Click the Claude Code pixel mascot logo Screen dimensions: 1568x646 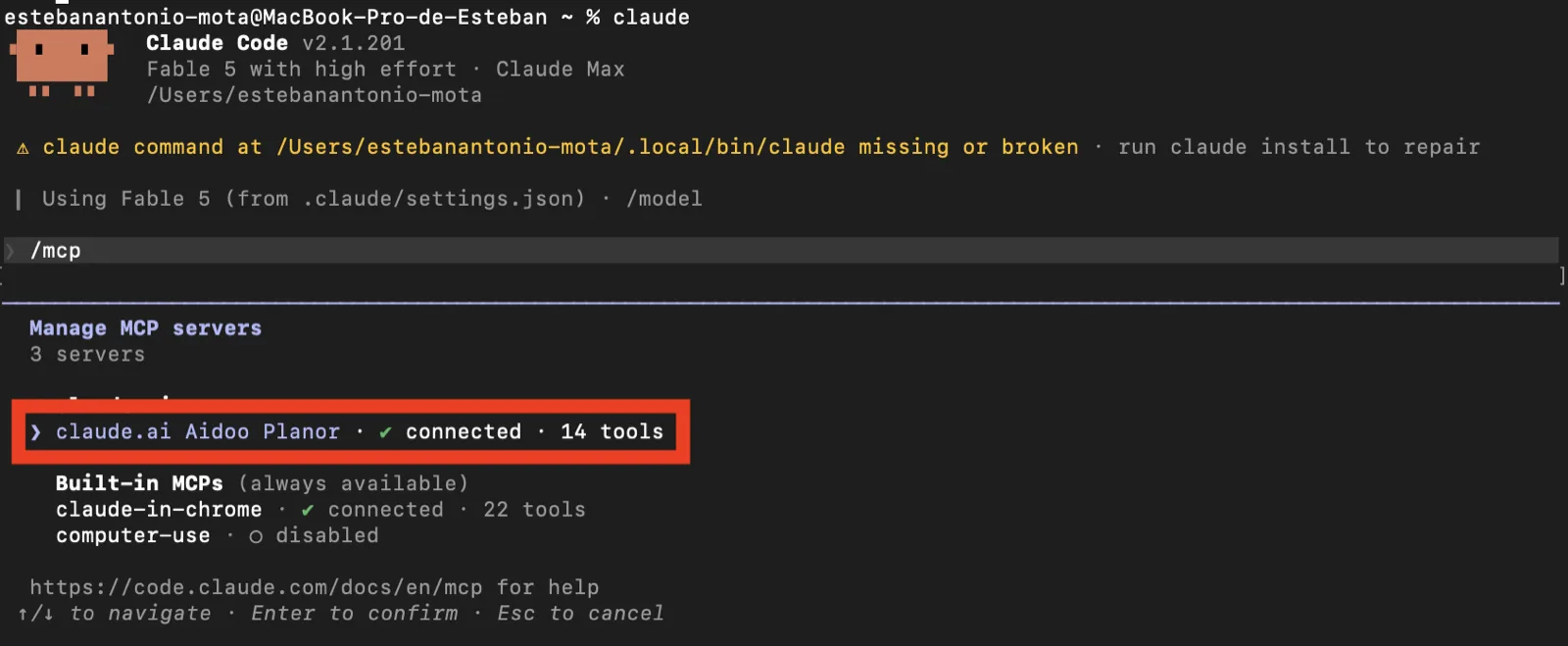(x=62, y=64)
